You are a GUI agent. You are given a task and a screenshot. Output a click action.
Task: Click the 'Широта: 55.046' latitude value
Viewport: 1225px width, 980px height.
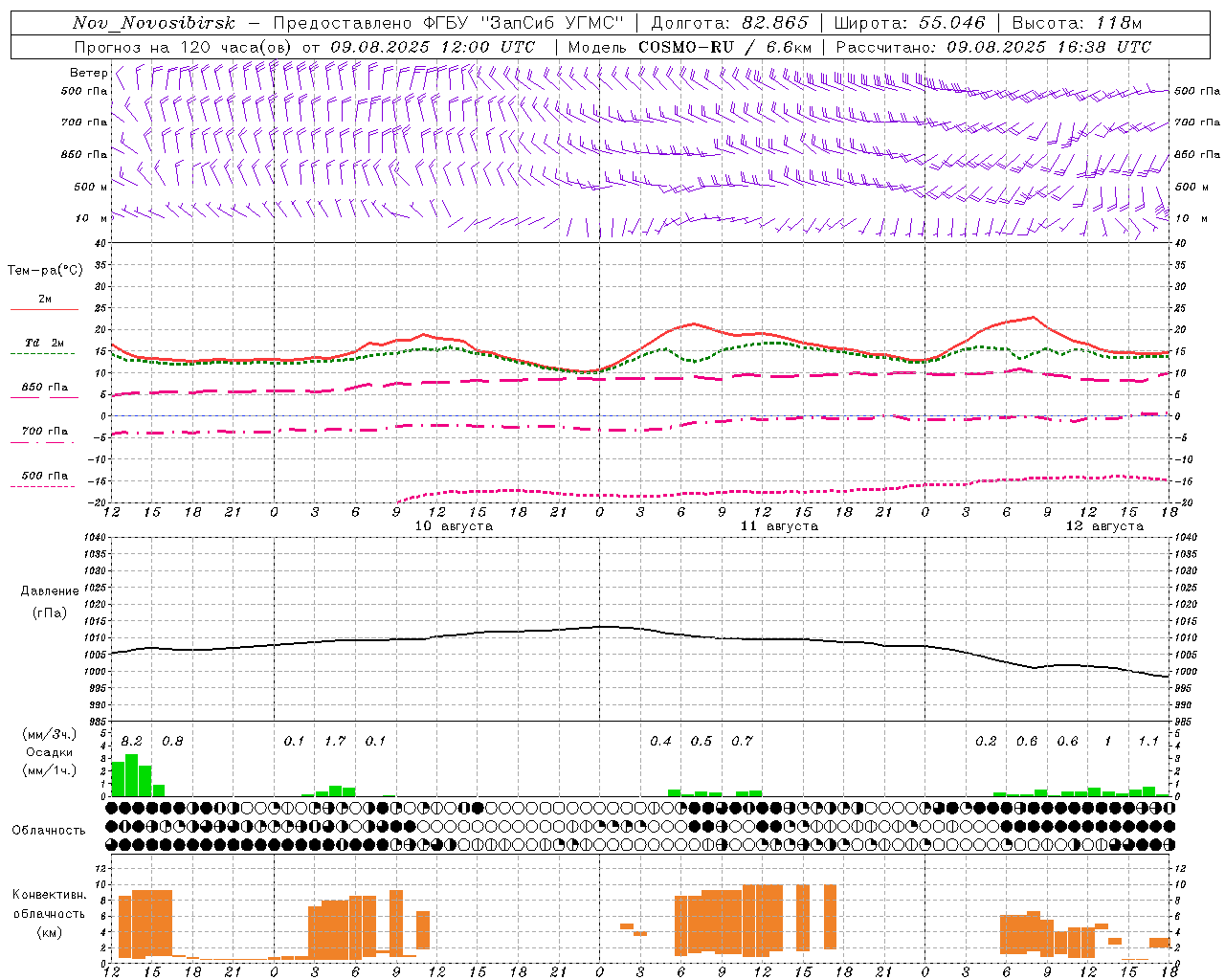tap(909, 23)
